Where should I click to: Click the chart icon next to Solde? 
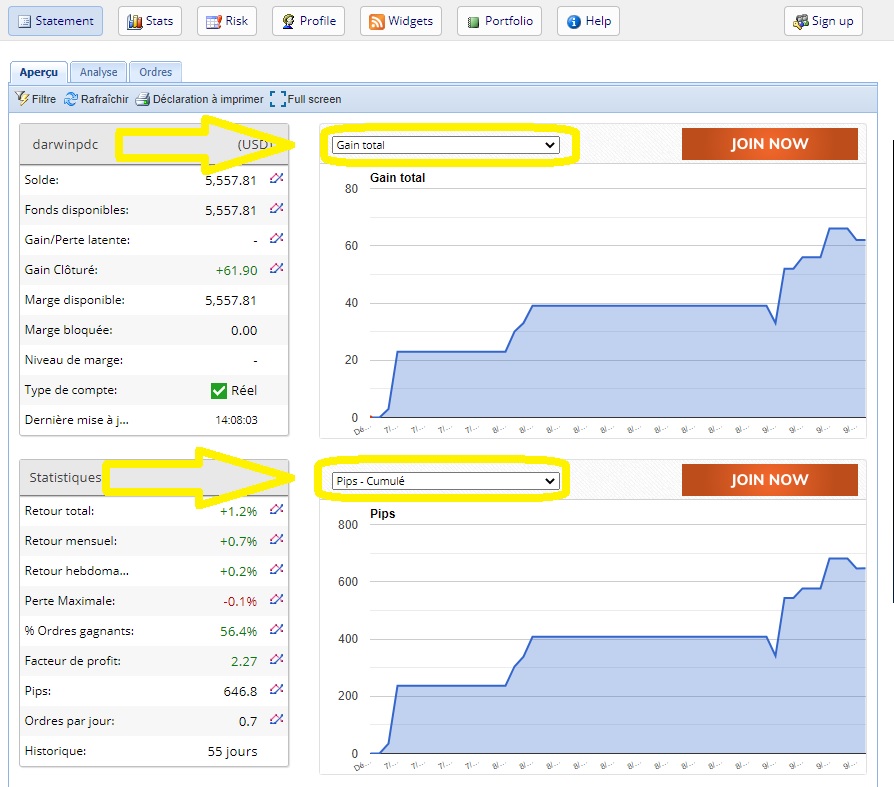coord(277,180)
